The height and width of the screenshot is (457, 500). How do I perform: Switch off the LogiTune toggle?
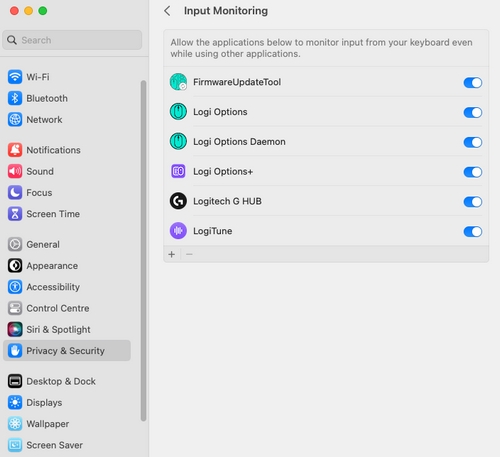tap(473, 231)
